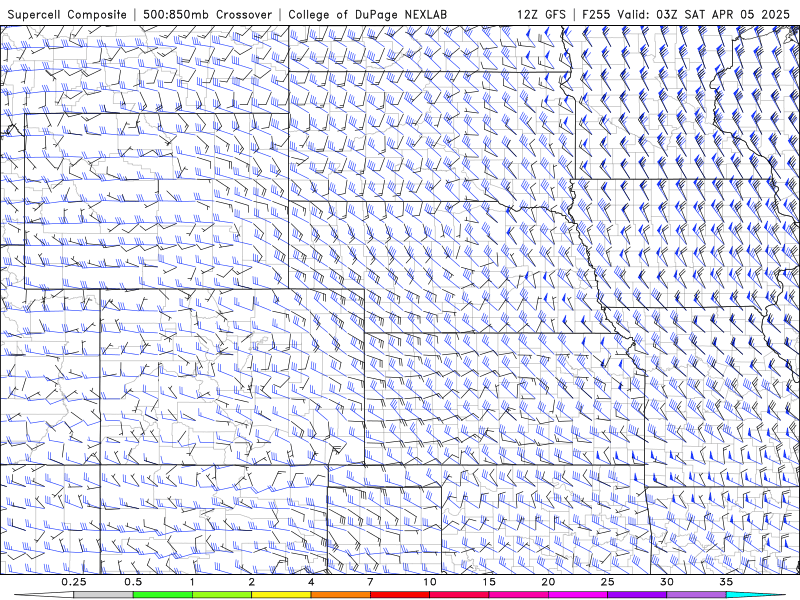Select the lime 1–2 colorbar segment
Viewport: 800px width, 600px height.
coord(222,595)
